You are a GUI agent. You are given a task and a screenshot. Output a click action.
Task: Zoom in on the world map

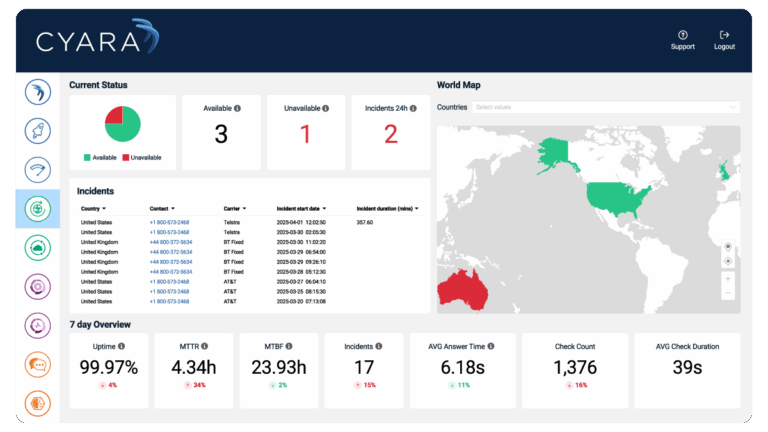(x=728, y=278)
